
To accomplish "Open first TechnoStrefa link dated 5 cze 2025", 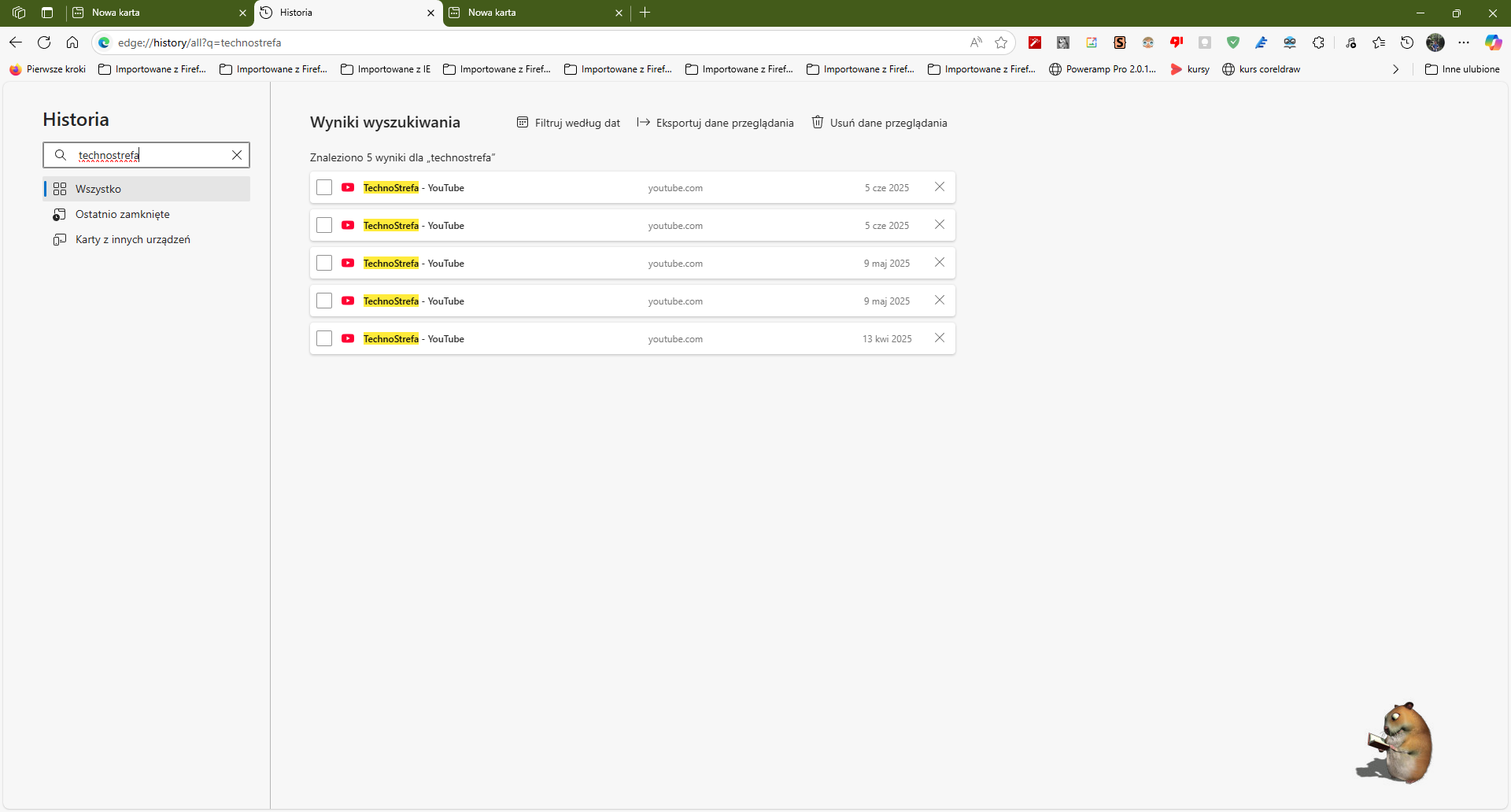I will 414,188.
